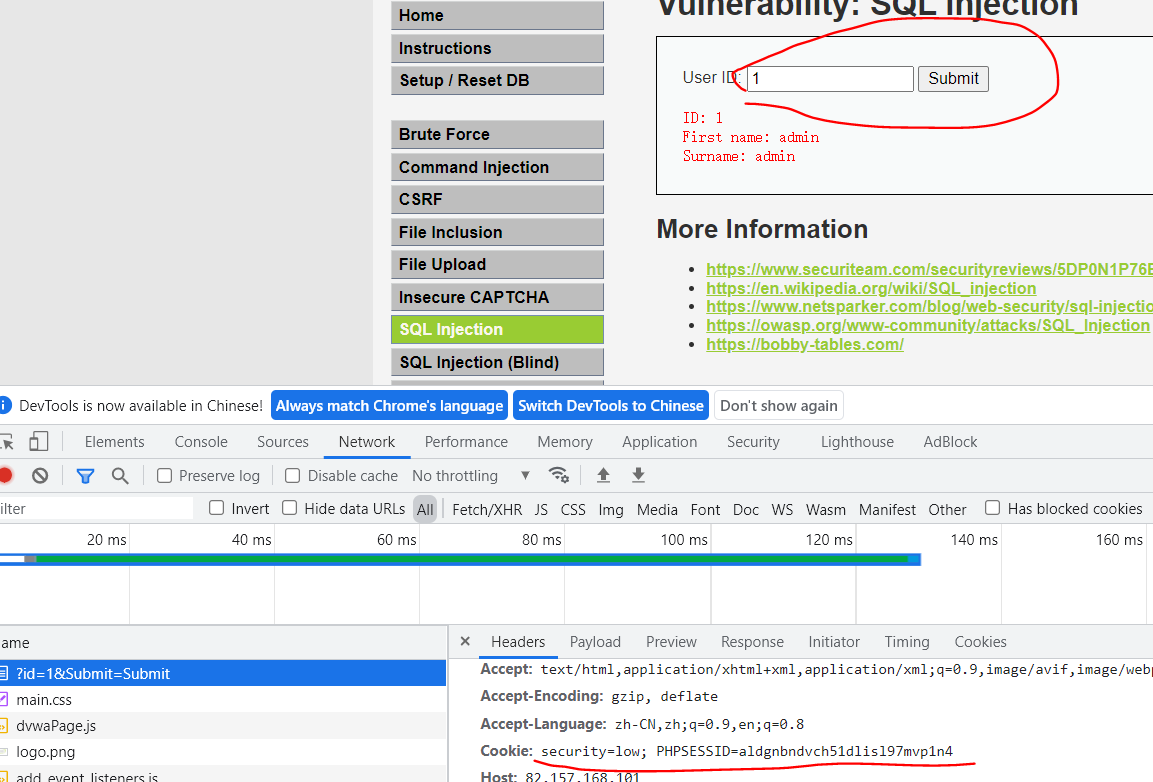Open the Wikipedia SQL_injection link

click(871, 288)
